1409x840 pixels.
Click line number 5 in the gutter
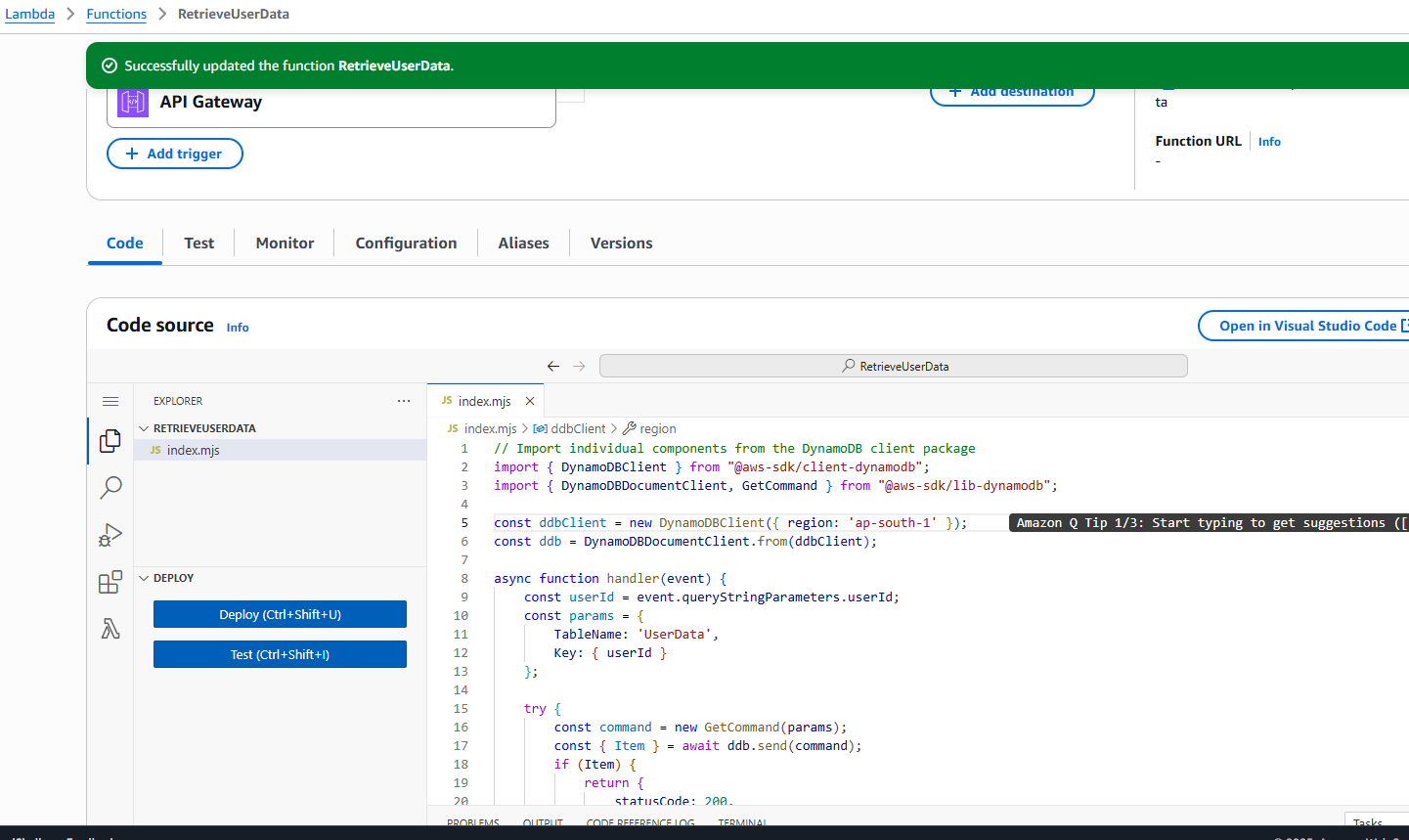(464, 522)
